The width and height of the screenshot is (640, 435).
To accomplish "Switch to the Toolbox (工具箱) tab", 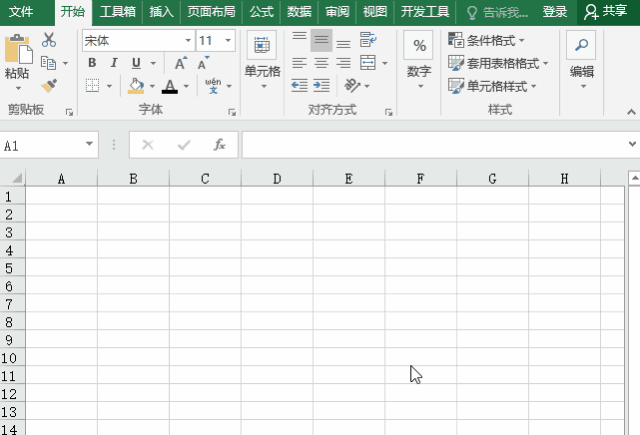I will coord(118,11).
